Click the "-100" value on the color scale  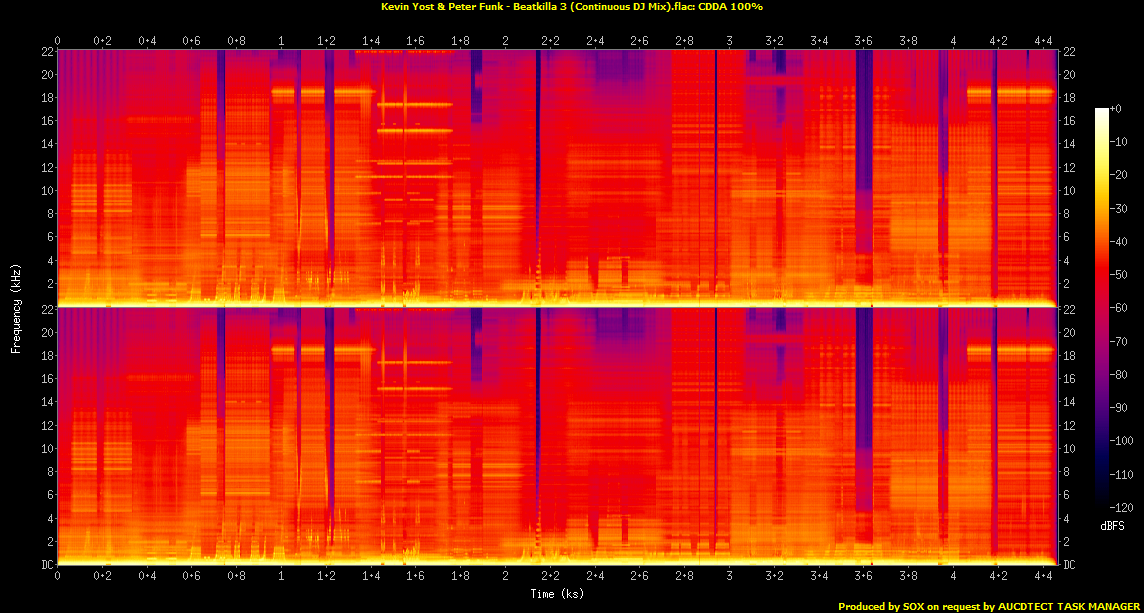click(x=1121, y=441)
